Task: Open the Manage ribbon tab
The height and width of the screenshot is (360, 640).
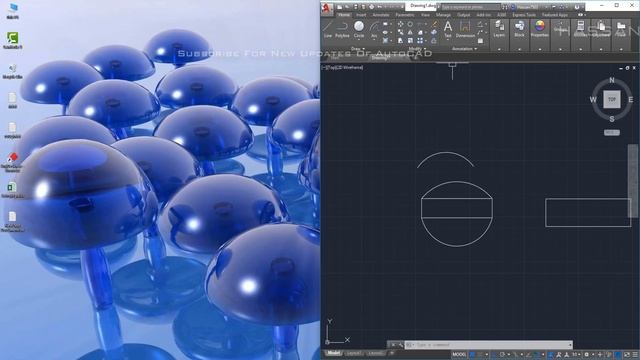Action: (443, 15)
